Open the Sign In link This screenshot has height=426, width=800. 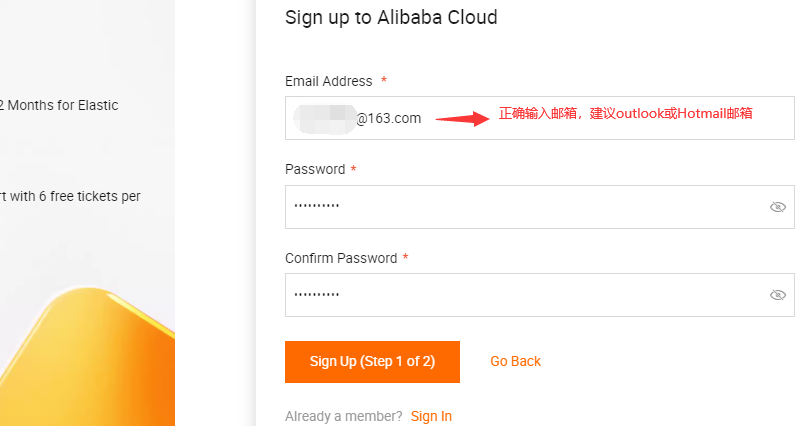431,416
